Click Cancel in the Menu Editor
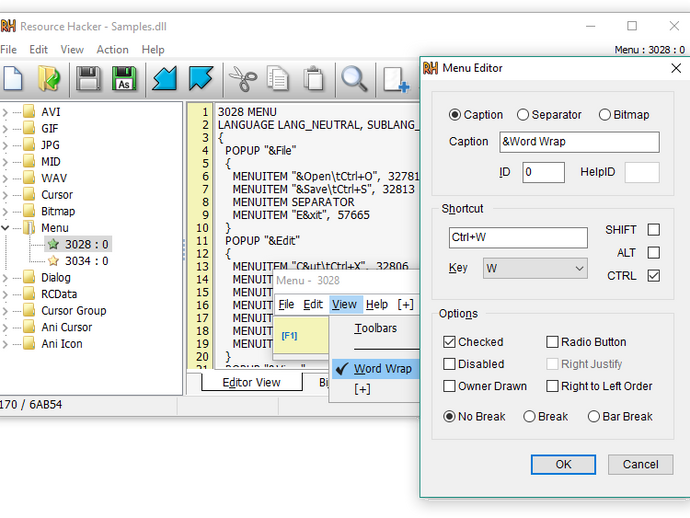The image size is (690, 518). [x=640, y=464]
